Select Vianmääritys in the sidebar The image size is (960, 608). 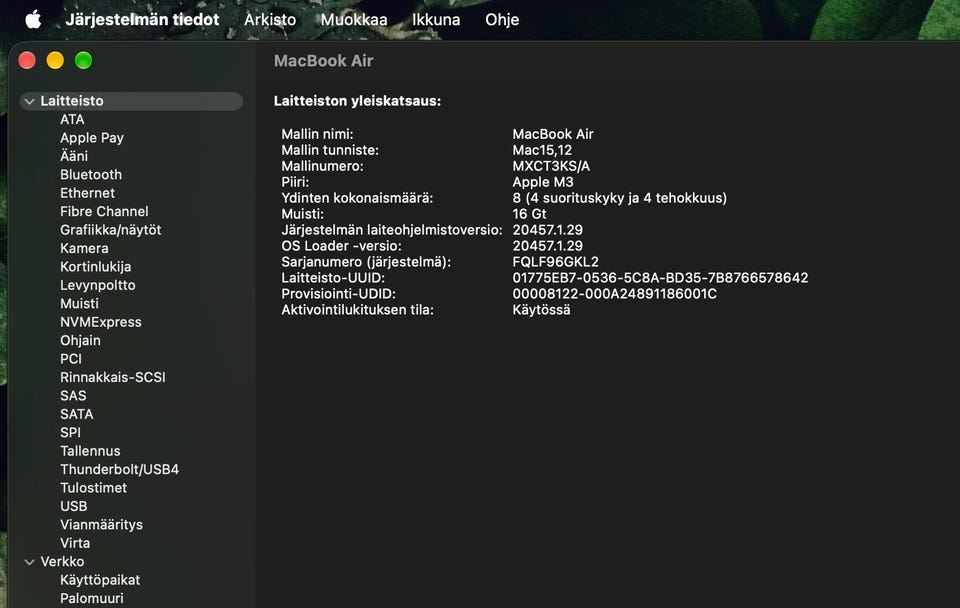(102, 524)
